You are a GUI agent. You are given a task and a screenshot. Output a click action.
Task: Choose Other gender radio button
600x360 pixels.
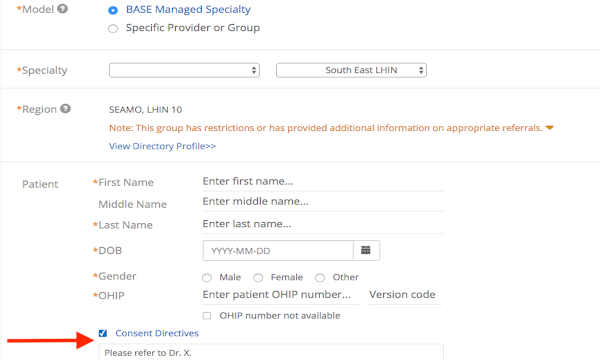pos(320,278)
